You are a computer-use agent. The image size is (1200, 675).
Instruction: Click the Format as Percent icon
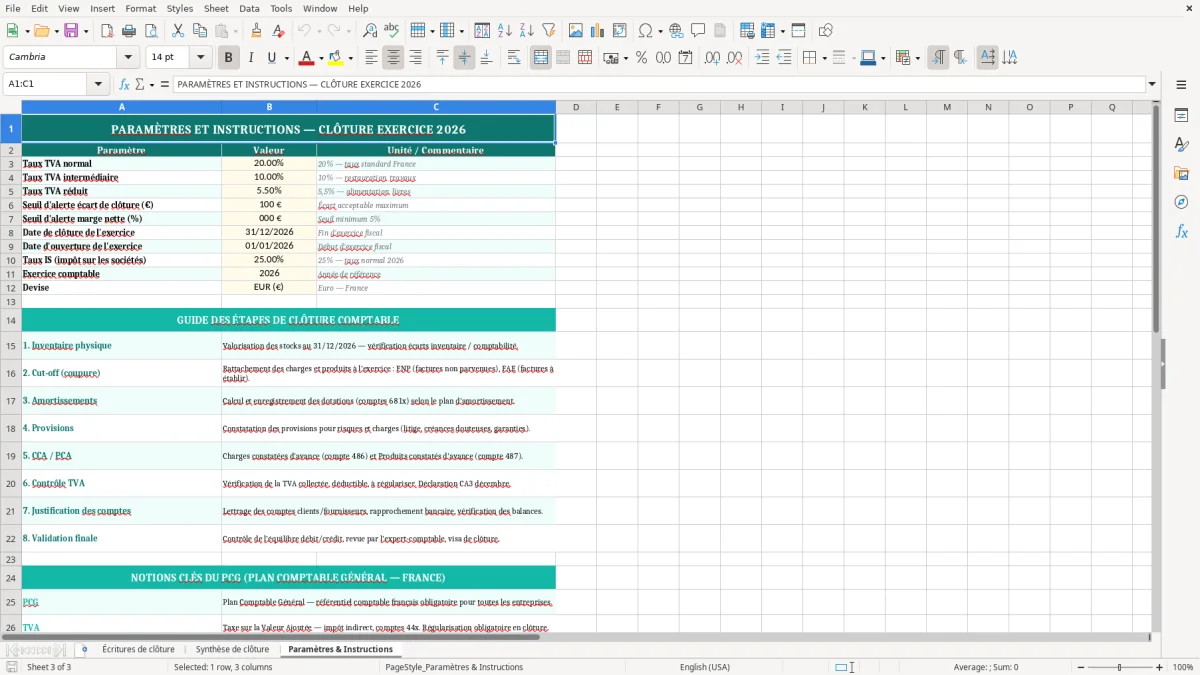pos(641,58)
